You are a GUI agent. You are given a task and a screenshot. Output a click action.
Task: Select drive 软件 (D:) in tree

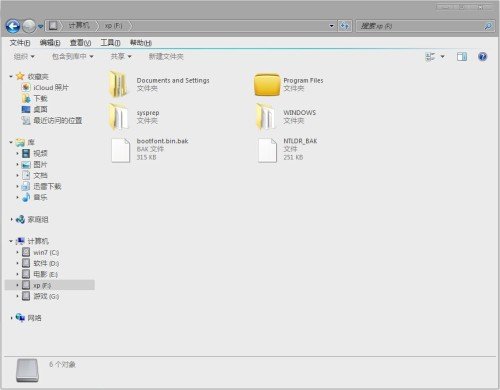click(x=46, y=263)
